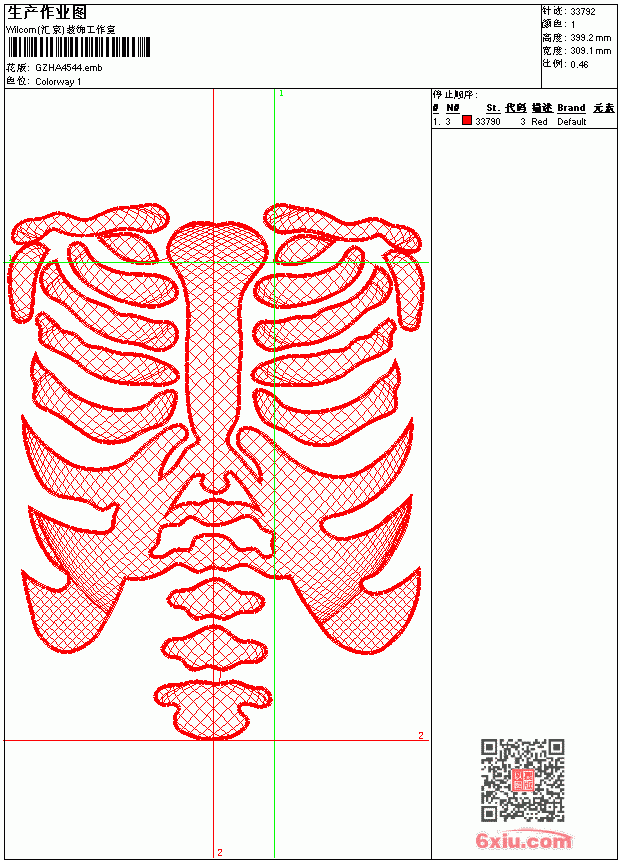
Task: Click the red marker 2 on right edge
Action: (421, 735)
